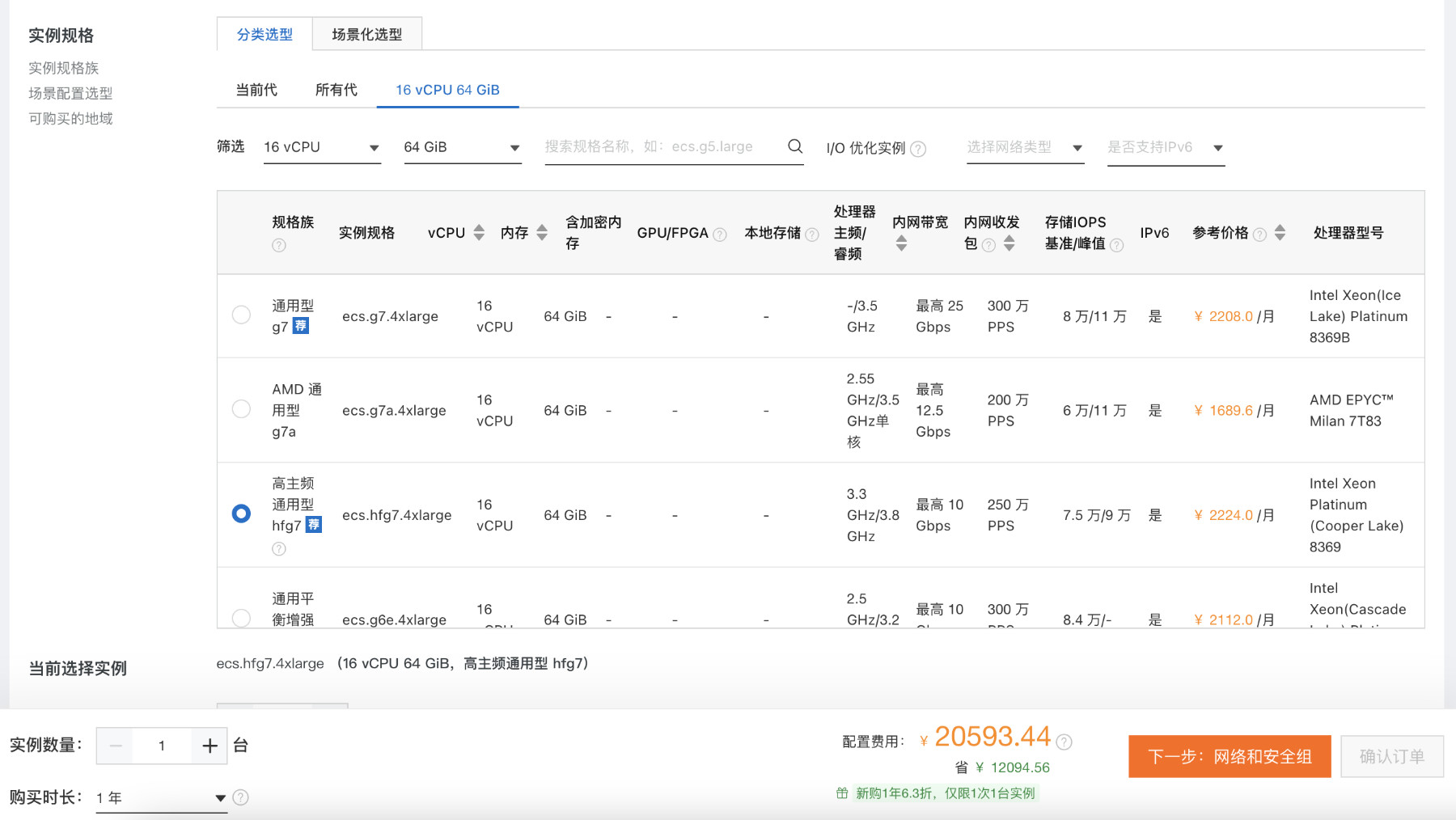This screenshot has height=820, width=1456.
Task: Open 配置费用 price help icon
Action: [x=1064, y=742]
